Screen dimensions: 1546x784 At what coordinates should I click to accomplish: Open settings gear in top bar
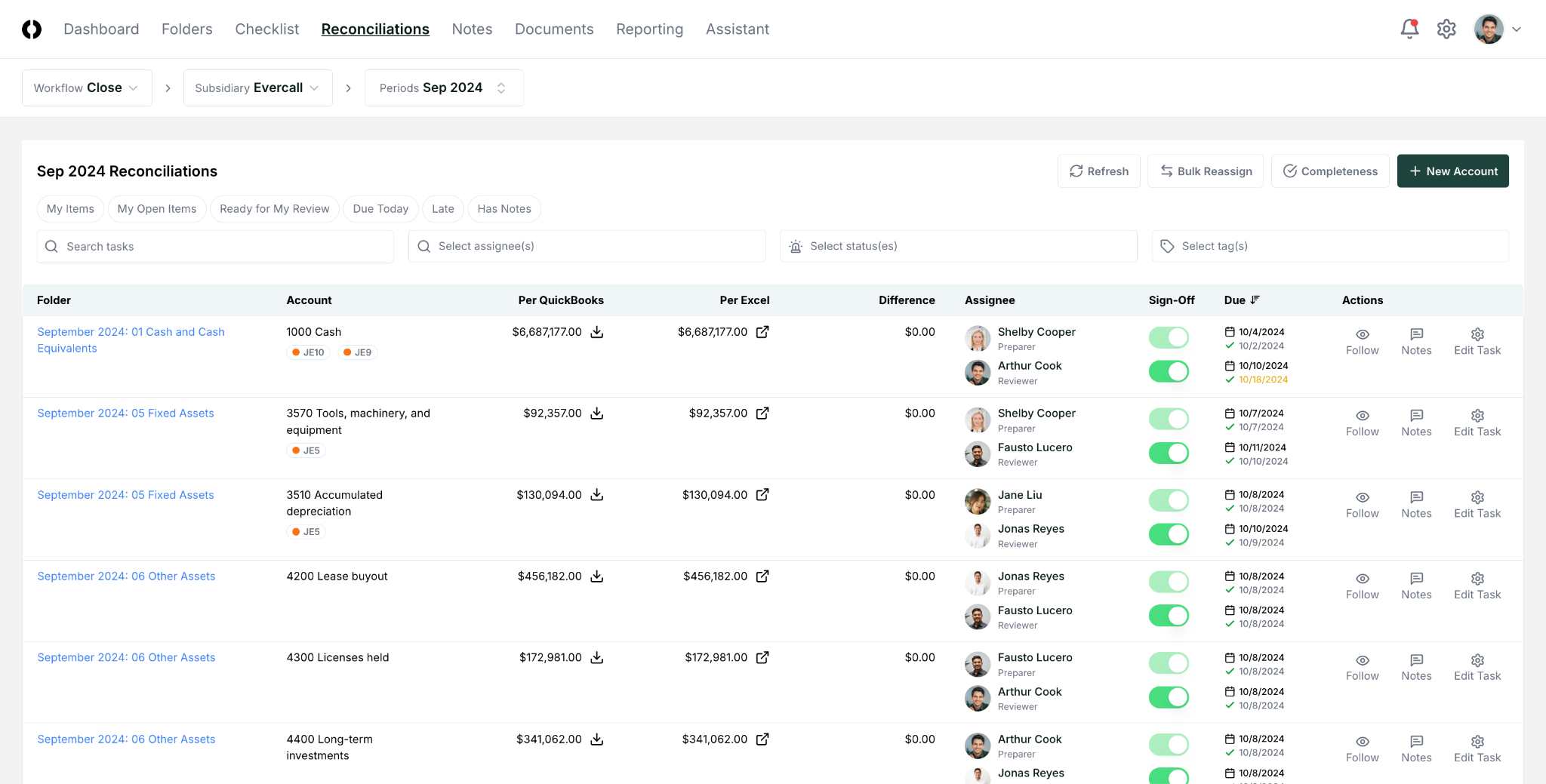click(1446, 29)
